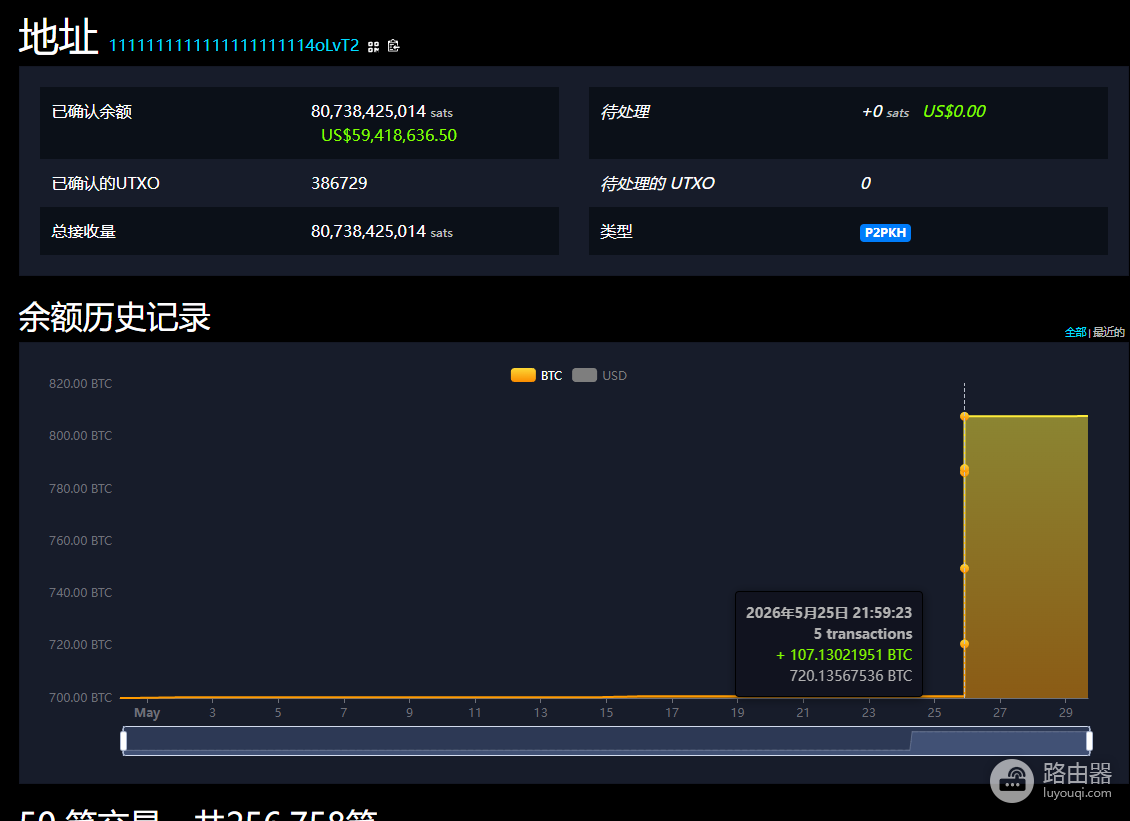The width and height of the screenshot is (1130, 821).
Task: Show the address QR code icon
Action: (373, 47)
